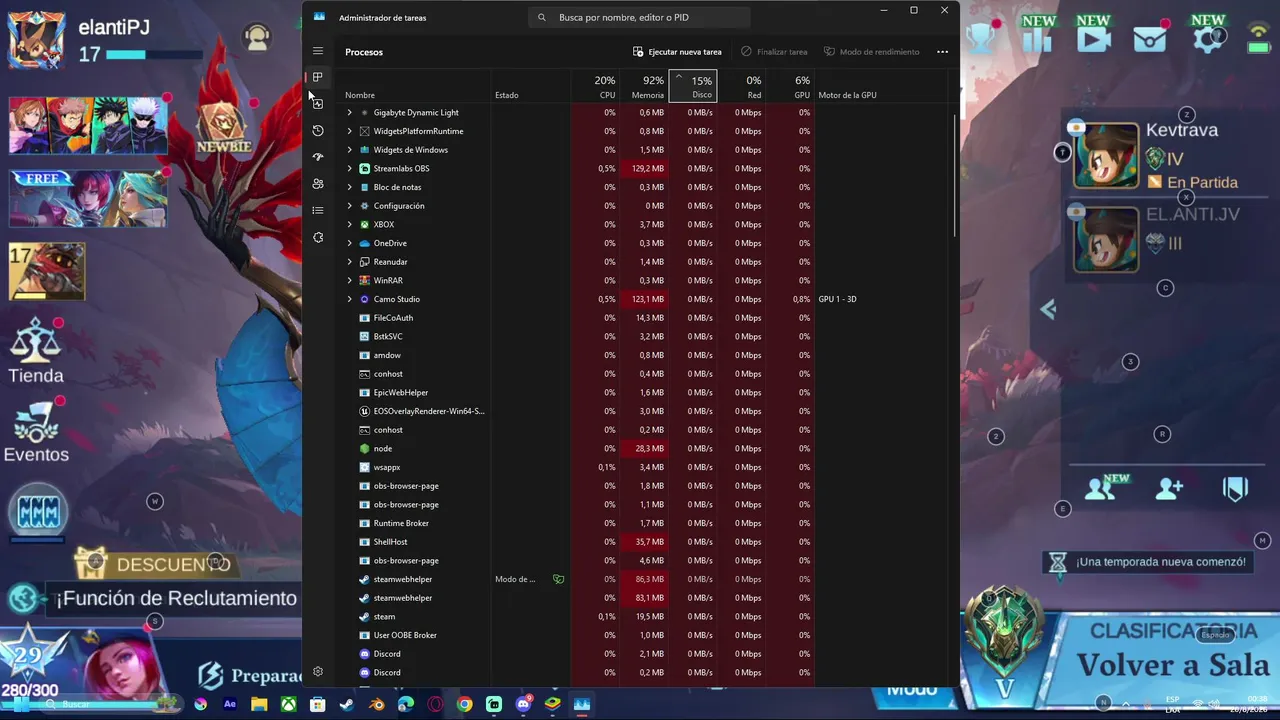
Task: Open Blender from the taskbar
Action: click(x=376, y=704)
